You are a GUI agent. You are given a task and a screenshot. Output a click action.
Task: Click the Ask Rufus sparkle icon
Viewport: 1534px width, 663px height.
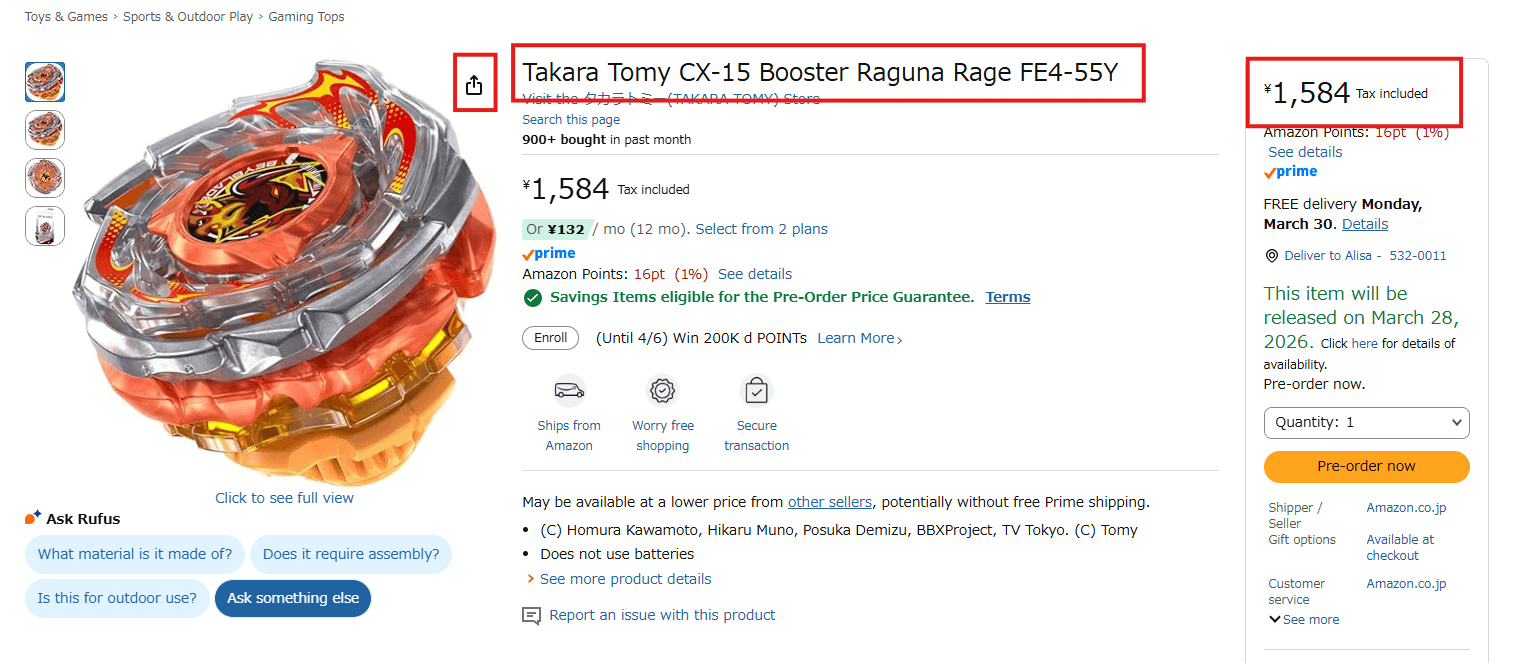coord(33,518)
